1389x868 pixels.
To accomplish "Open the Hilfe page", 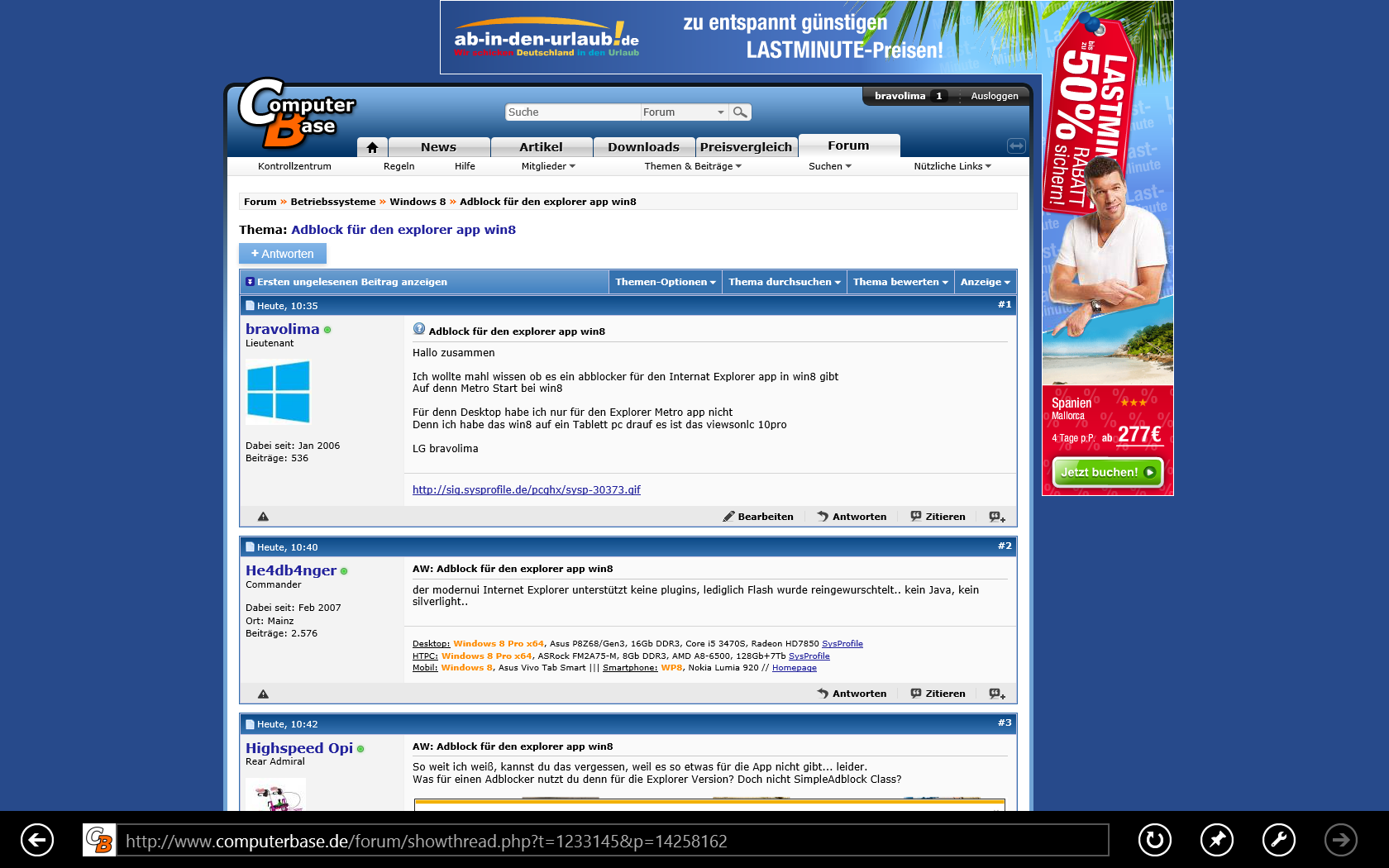I will point(465,166).
